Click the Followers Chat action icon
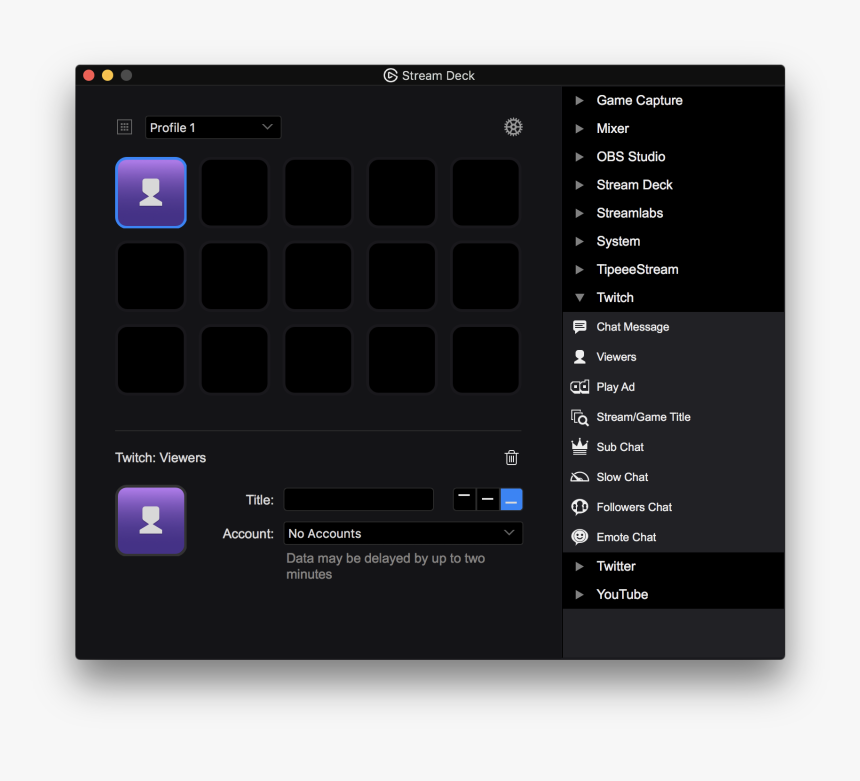This screenshot has width=860, height=781. tap(580, 507)
